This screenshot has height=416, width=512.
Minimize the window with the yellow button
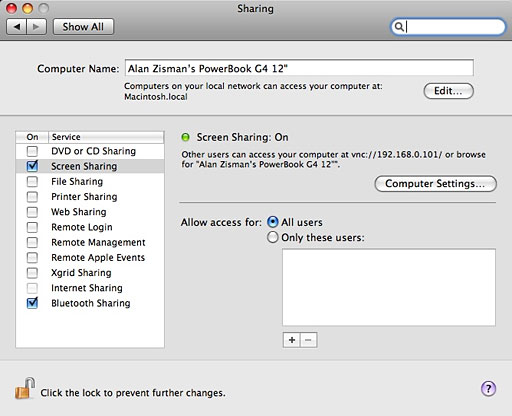[28, 8]
